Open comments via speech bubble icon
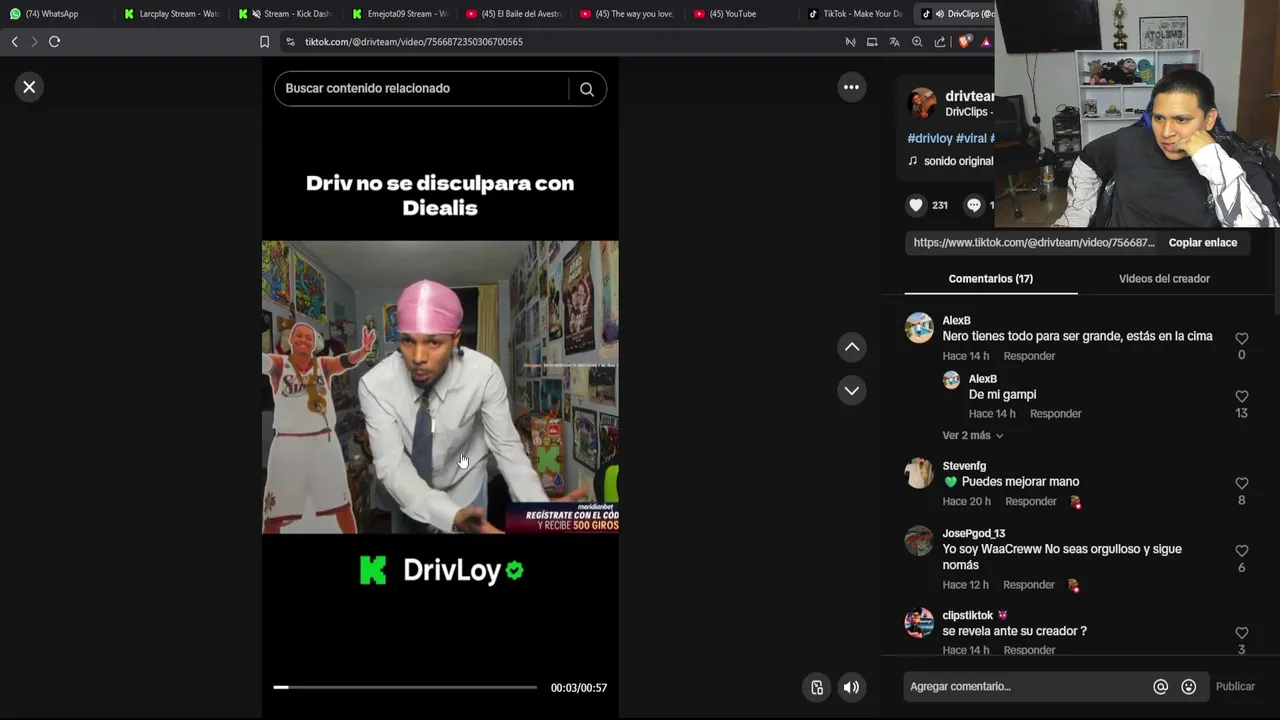 974,205
